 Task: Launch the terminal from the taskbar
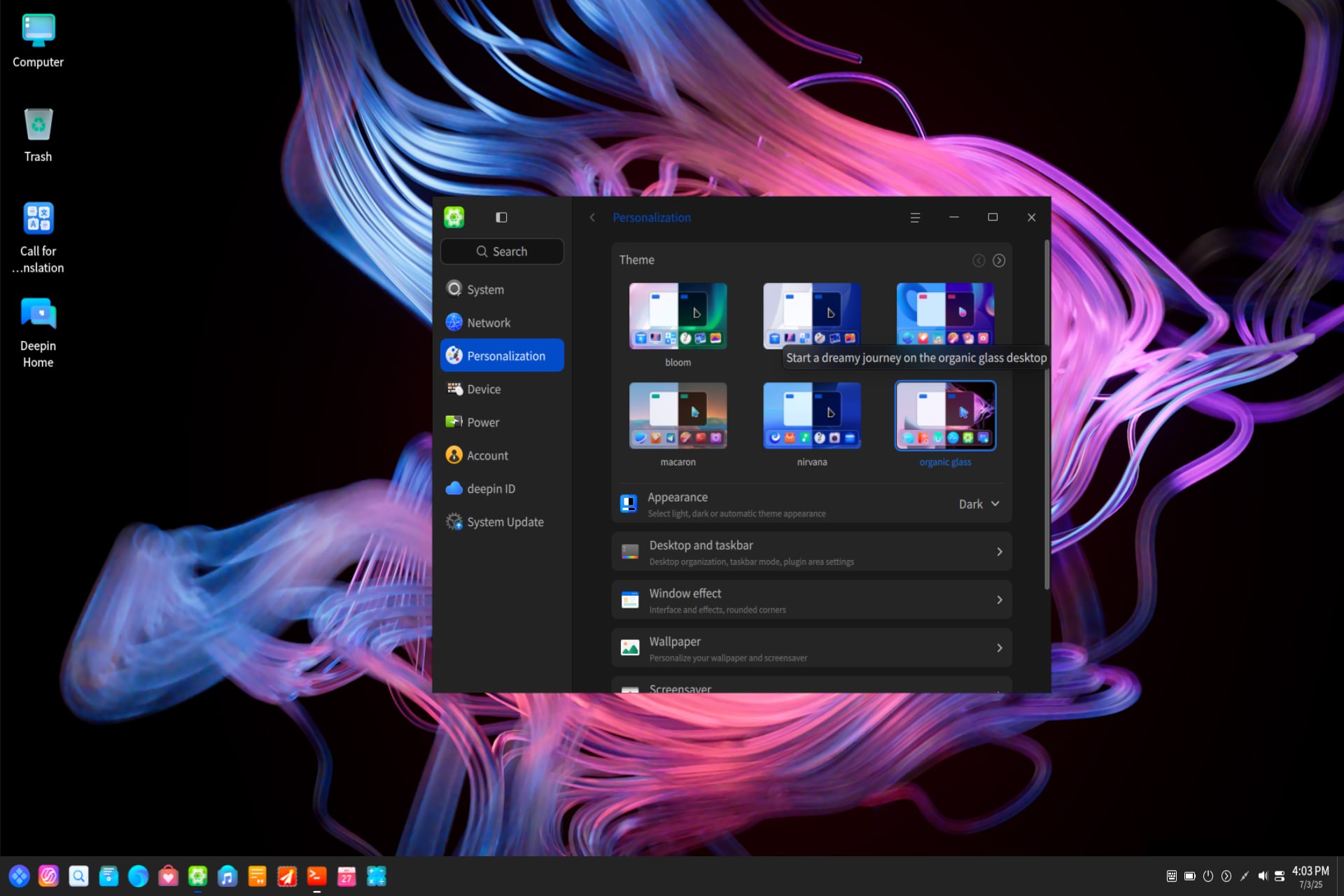[316, 875]
